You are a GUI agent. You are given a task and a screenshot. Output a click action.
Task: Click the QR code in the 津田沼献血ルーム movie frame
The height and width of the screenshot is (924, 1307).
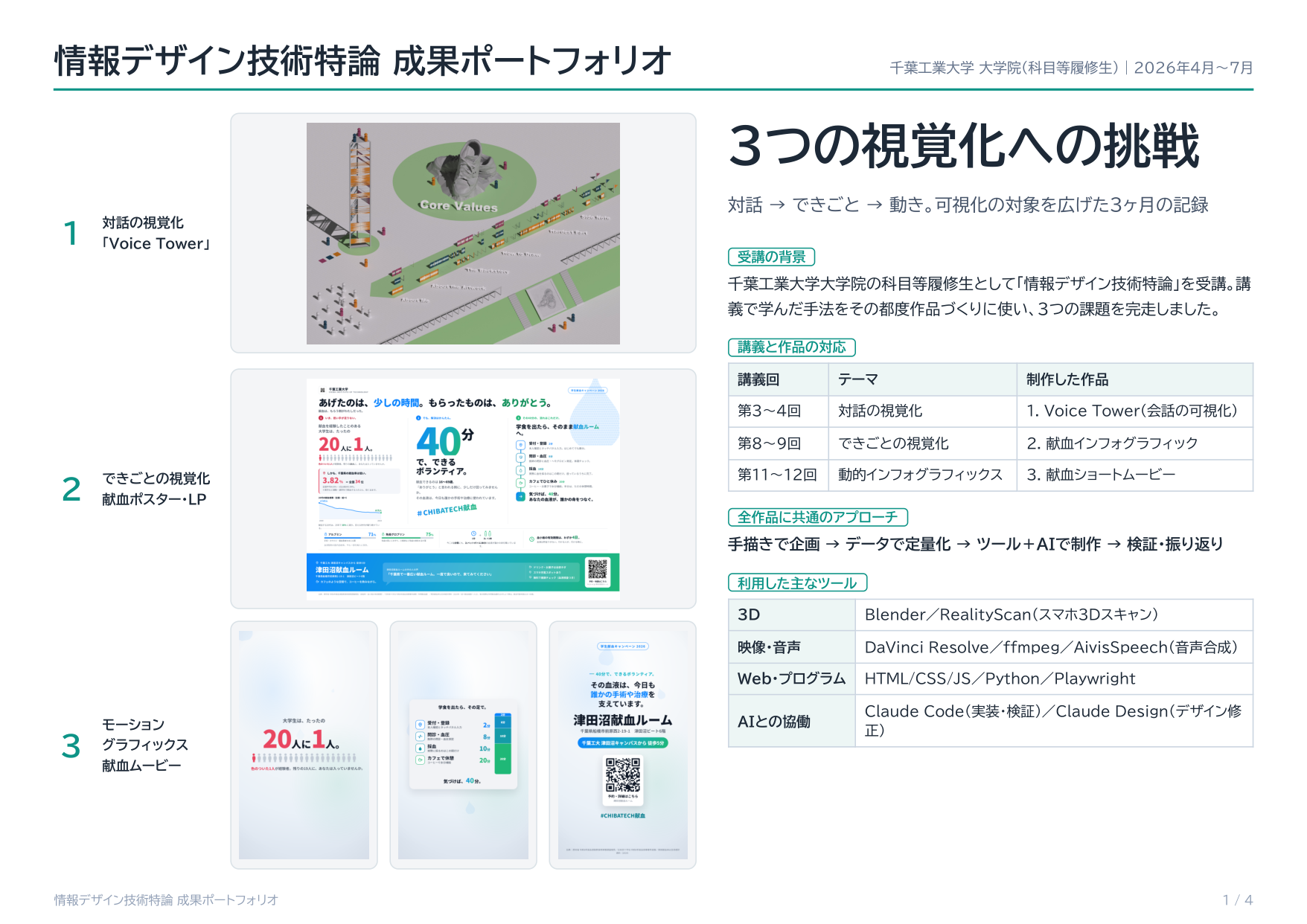pos(623,775)
